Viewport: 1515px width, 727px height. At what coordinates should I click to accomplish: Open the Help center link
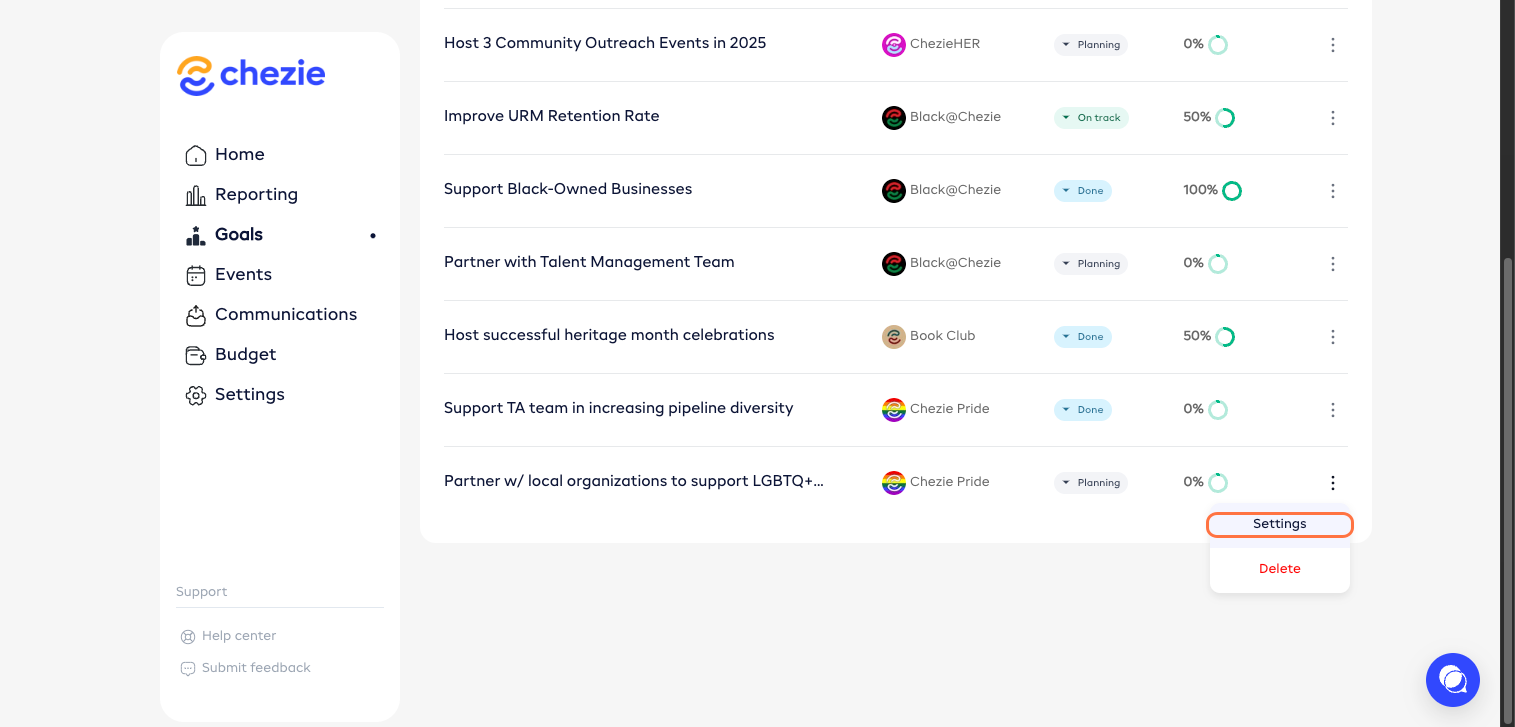click(238, 636)
